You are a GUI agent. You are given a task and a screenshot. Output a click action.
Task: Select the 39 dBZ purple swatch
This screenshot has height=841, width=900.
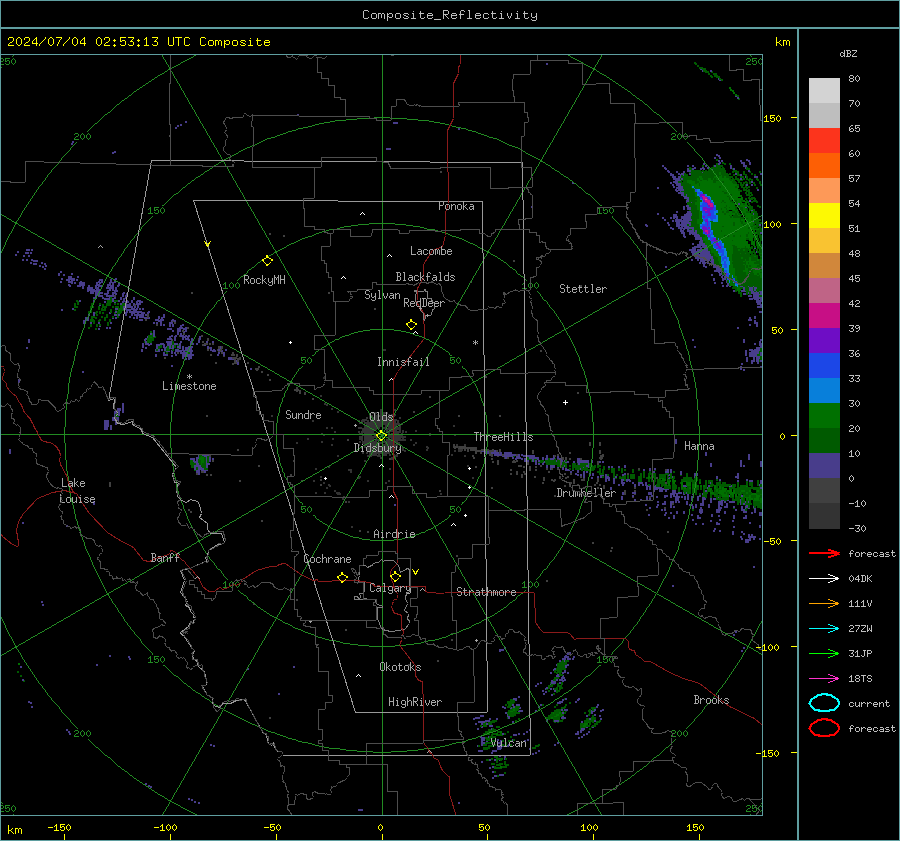pos(824,340)
